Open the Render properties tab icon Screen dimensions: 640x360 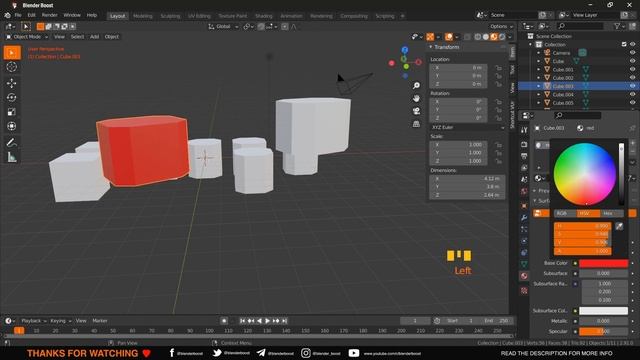tap(524, 144)
